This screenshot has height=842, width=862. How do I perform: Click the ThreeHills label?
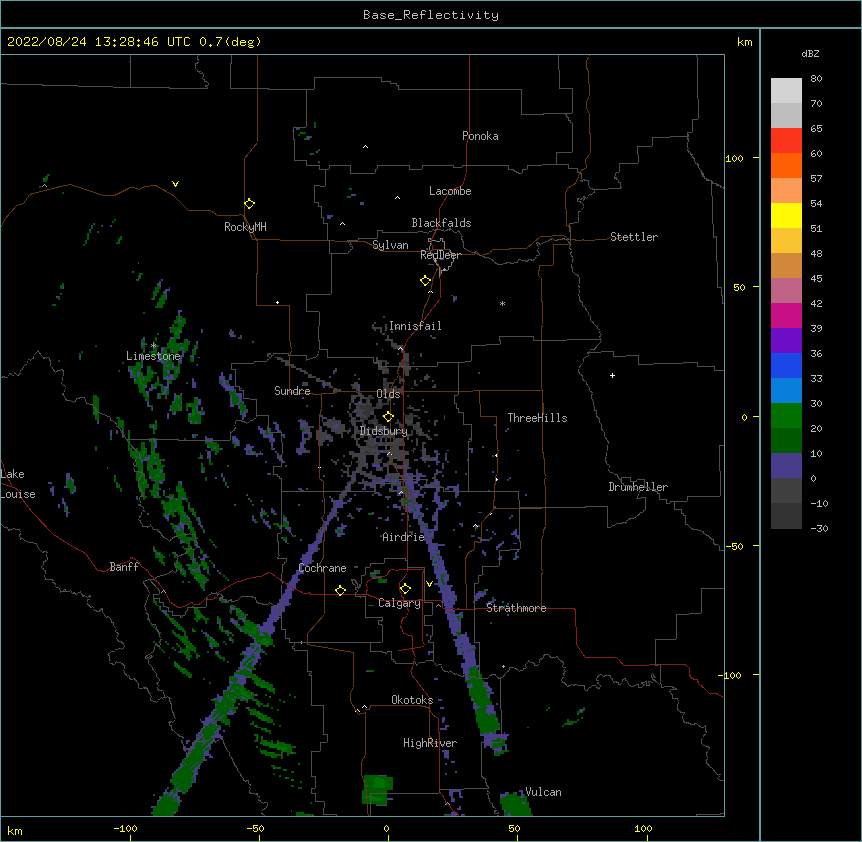[537, 418]
